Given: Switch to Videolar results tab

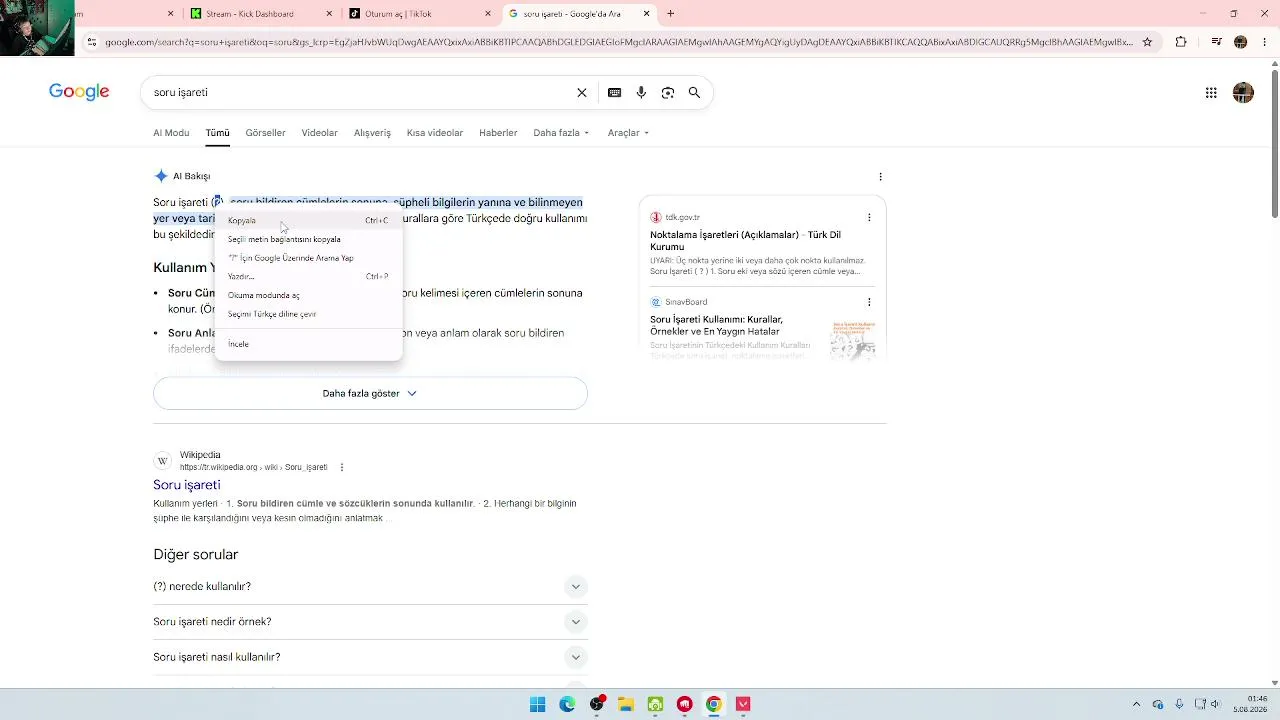Looking at the screenshot, I should (x=320, y=133).
